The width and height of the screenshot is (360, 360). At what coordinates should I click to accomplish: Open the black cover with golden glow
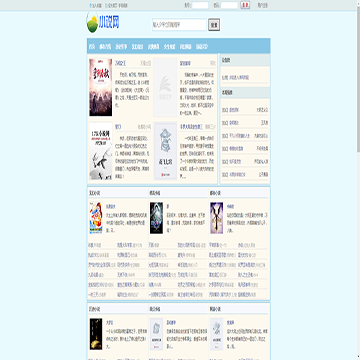[96, 334]
